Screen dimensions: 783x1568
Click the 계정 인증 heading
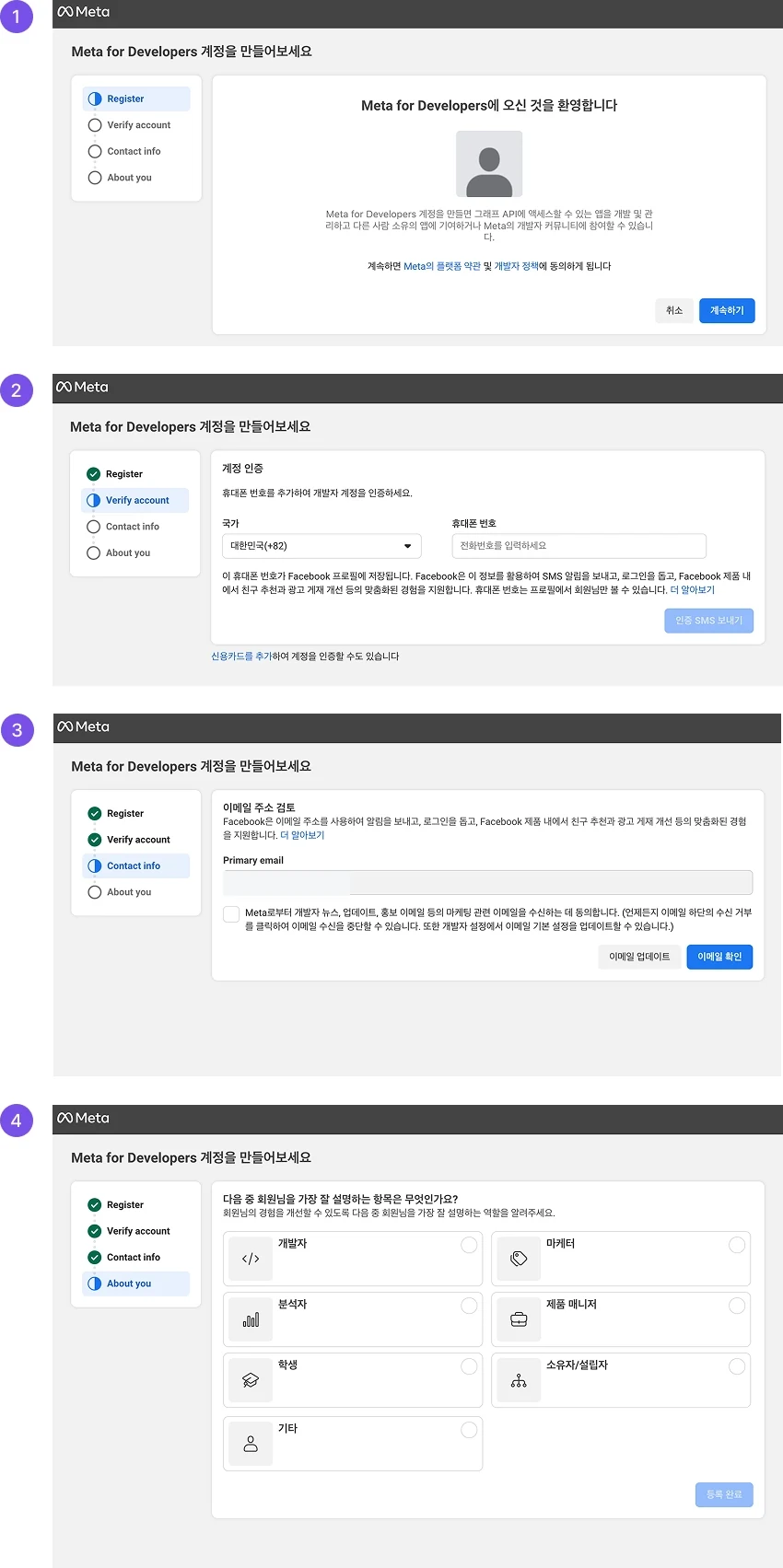[242, 469]
